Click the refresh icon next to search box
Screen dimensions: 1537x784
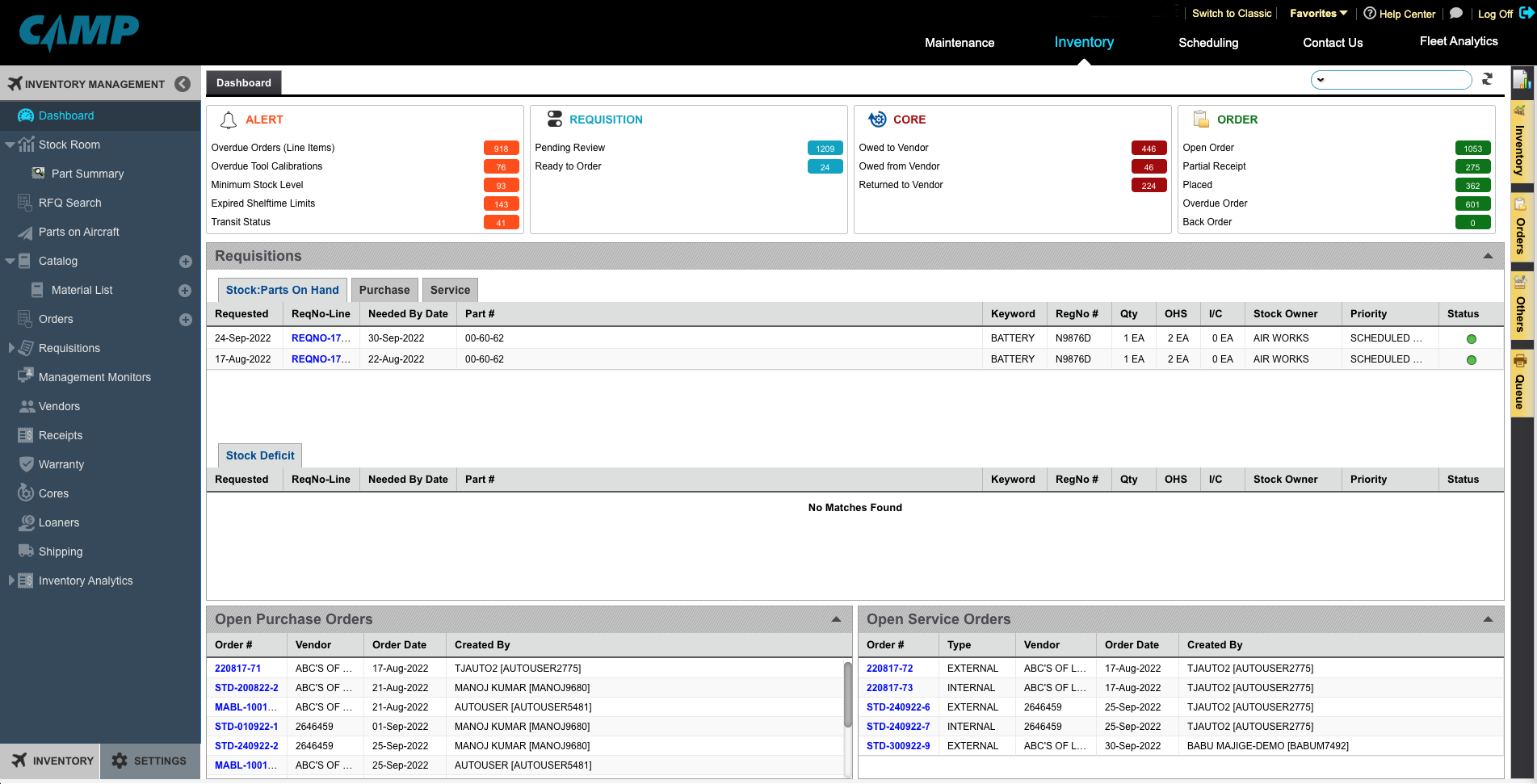(1487, 79)
